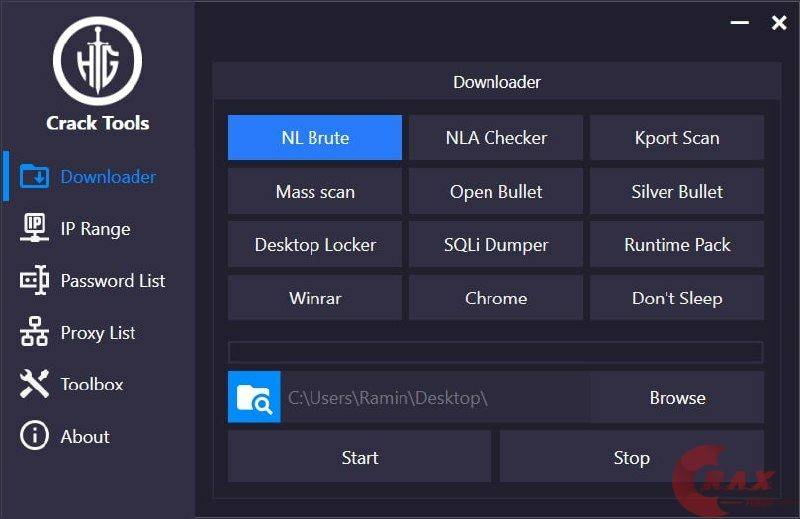Choose Mass scan tool
Image resolution: width=800 pixels, height=519 pixels.
click(315, 191)
